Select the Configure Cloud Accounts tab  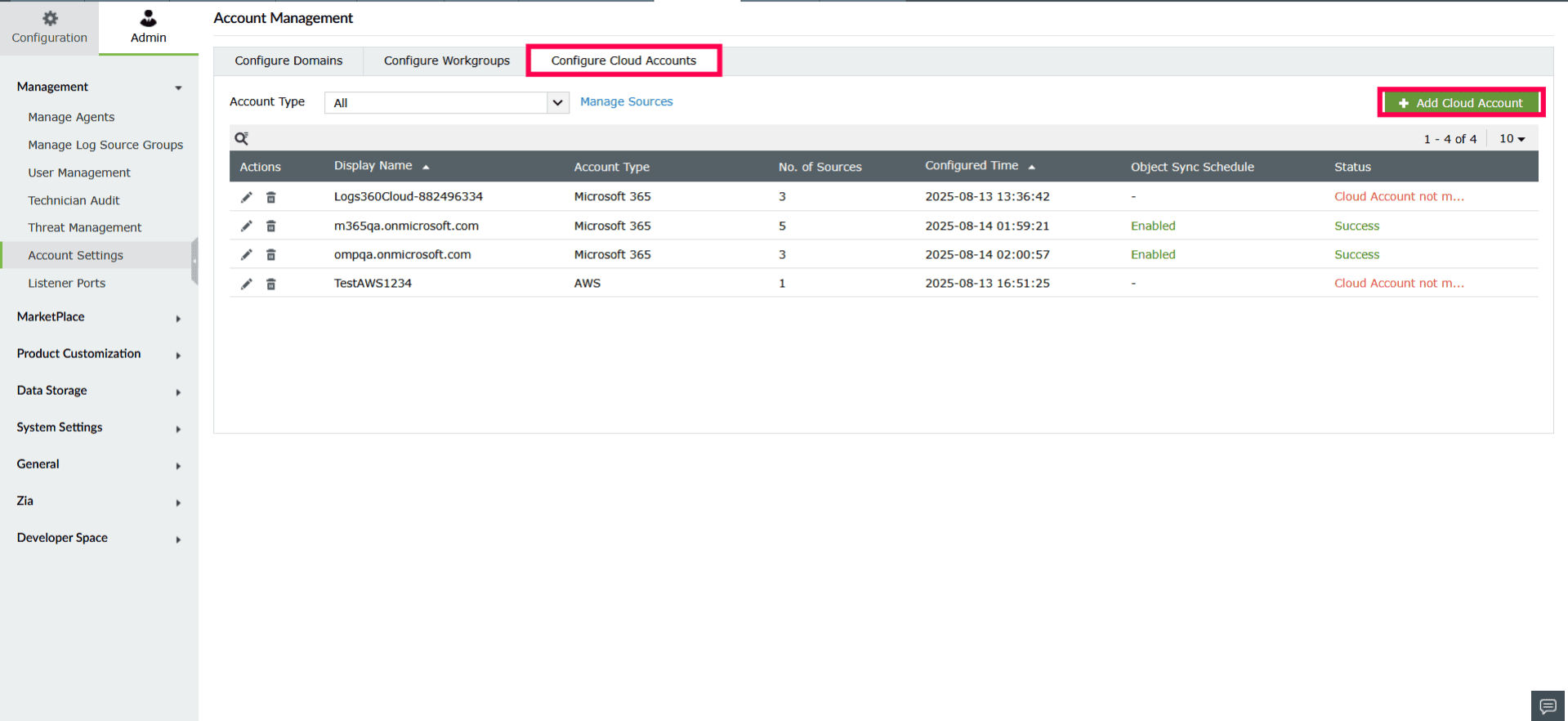(x=623, y=60)
